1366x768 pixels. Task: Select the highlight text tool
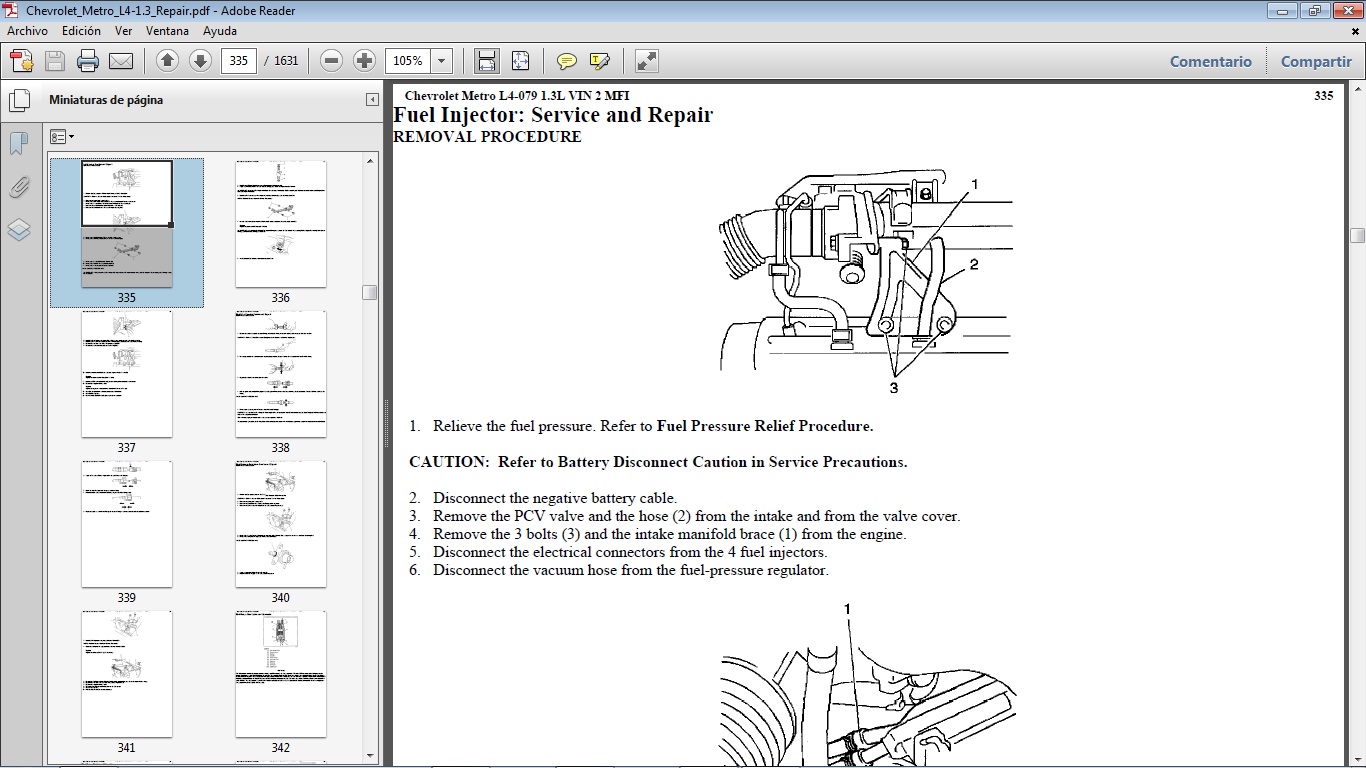pos(598,61)
